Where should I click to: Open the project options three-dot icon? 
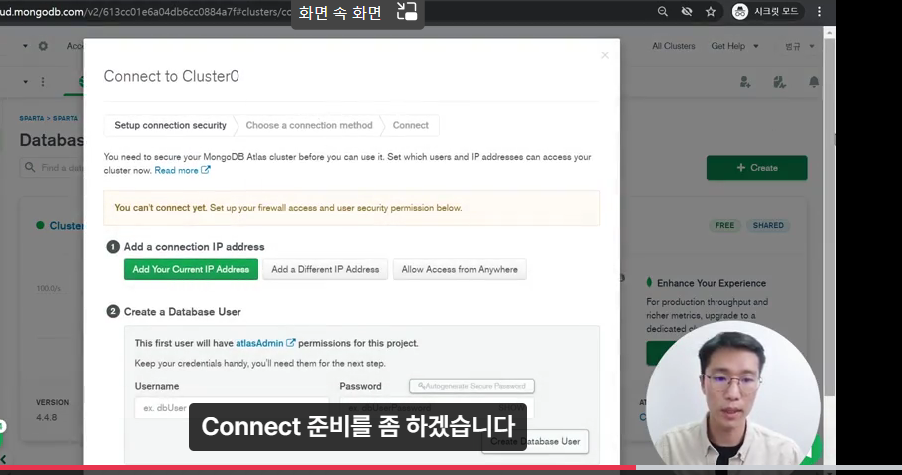coord(43,82)
